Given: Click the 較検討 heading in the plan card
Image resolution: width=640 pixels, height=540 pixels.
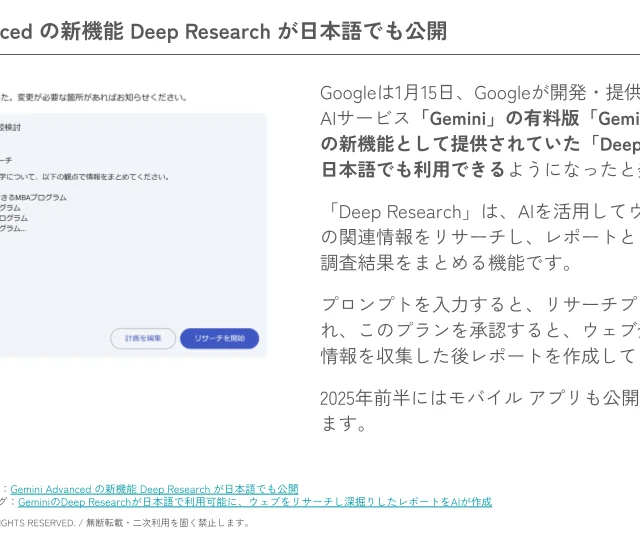Looking at the screenshot, I should [11, 127].
